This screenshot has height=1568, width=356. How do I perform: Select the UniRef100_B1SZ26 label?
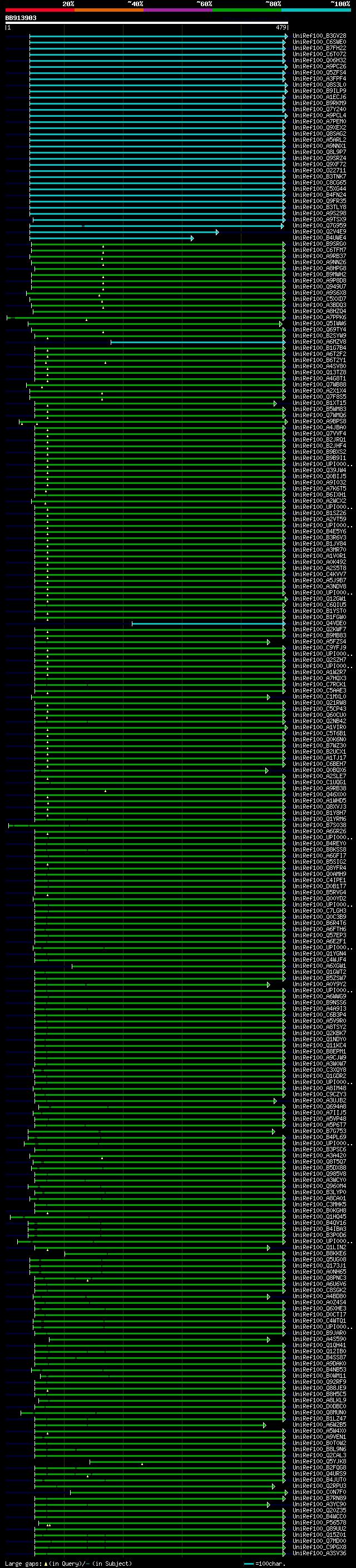(319, 513)
